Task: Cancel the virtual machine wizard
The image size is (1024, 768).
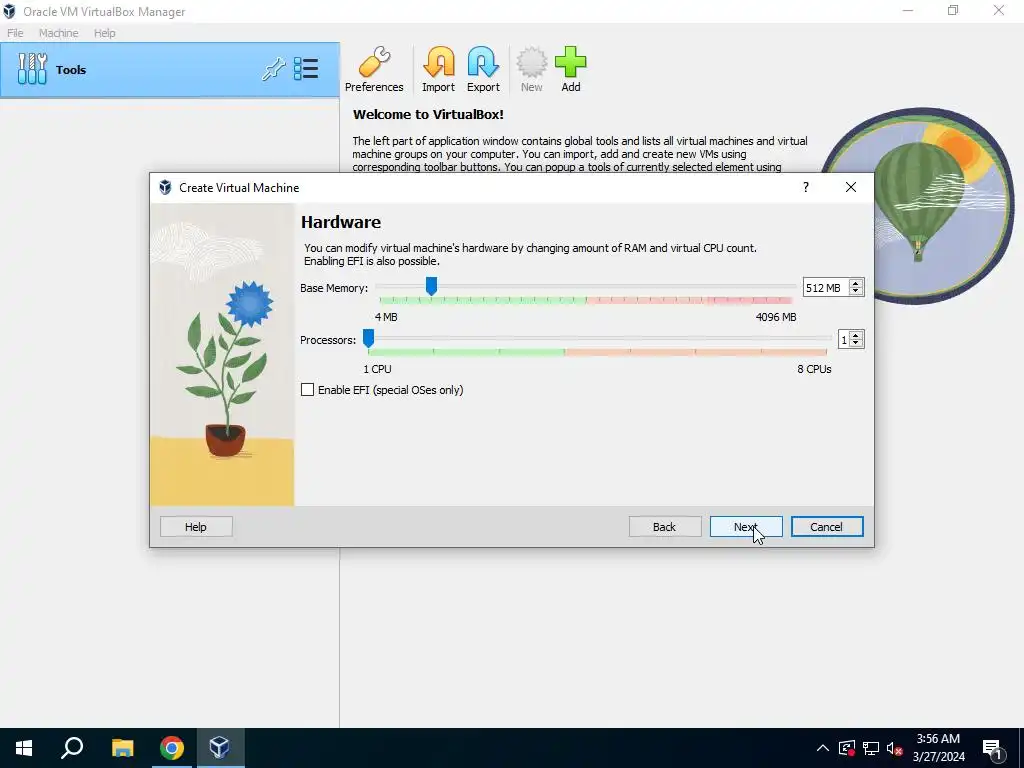Action: tap(827, 527)
